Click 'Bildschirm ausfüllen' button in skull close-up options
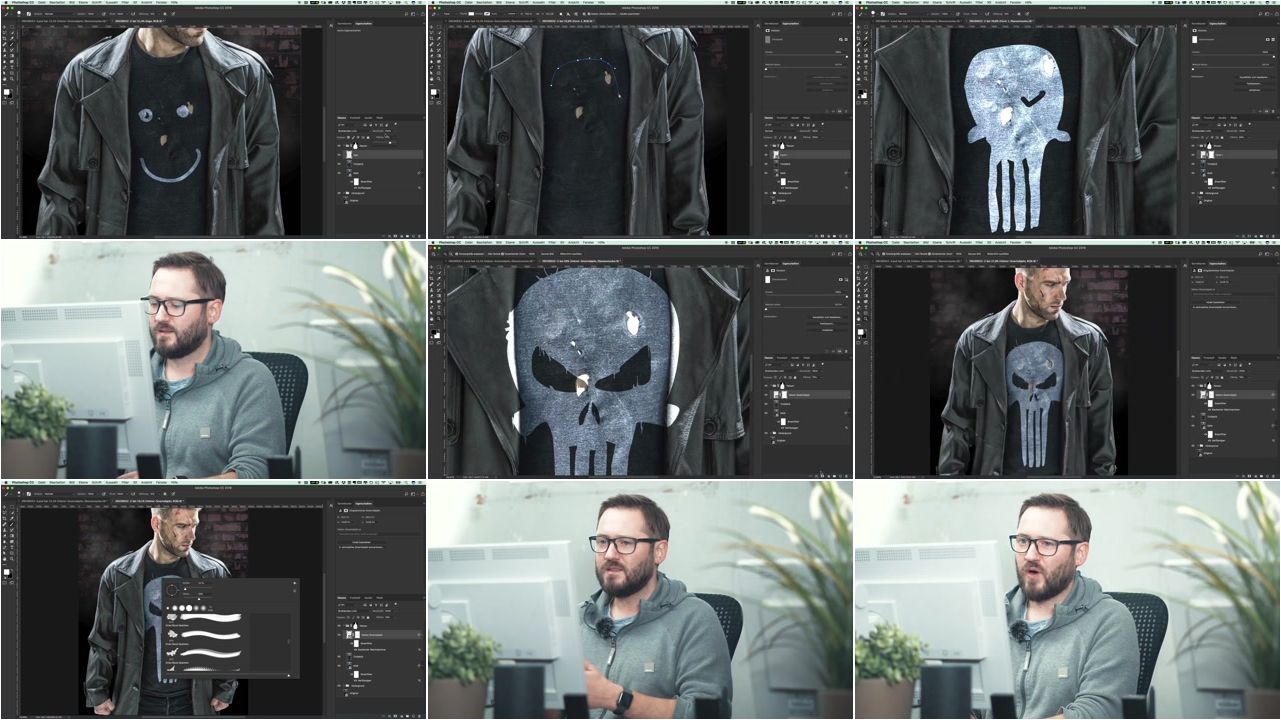This screenshot has height=720, width=1281. [x=570, y=254]
